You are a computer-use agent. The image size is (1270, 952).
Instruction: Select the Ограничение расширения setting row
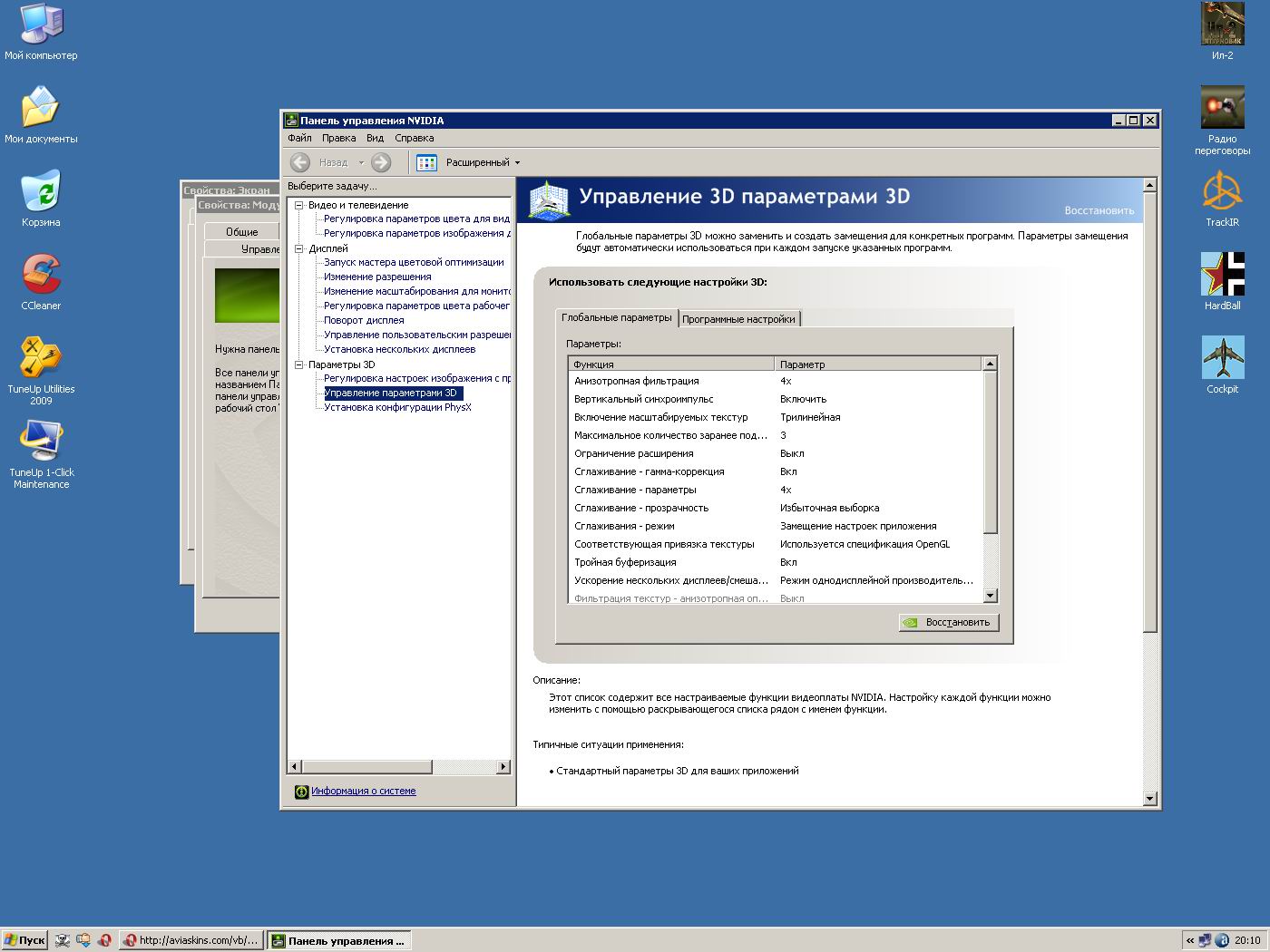[776, 453]
